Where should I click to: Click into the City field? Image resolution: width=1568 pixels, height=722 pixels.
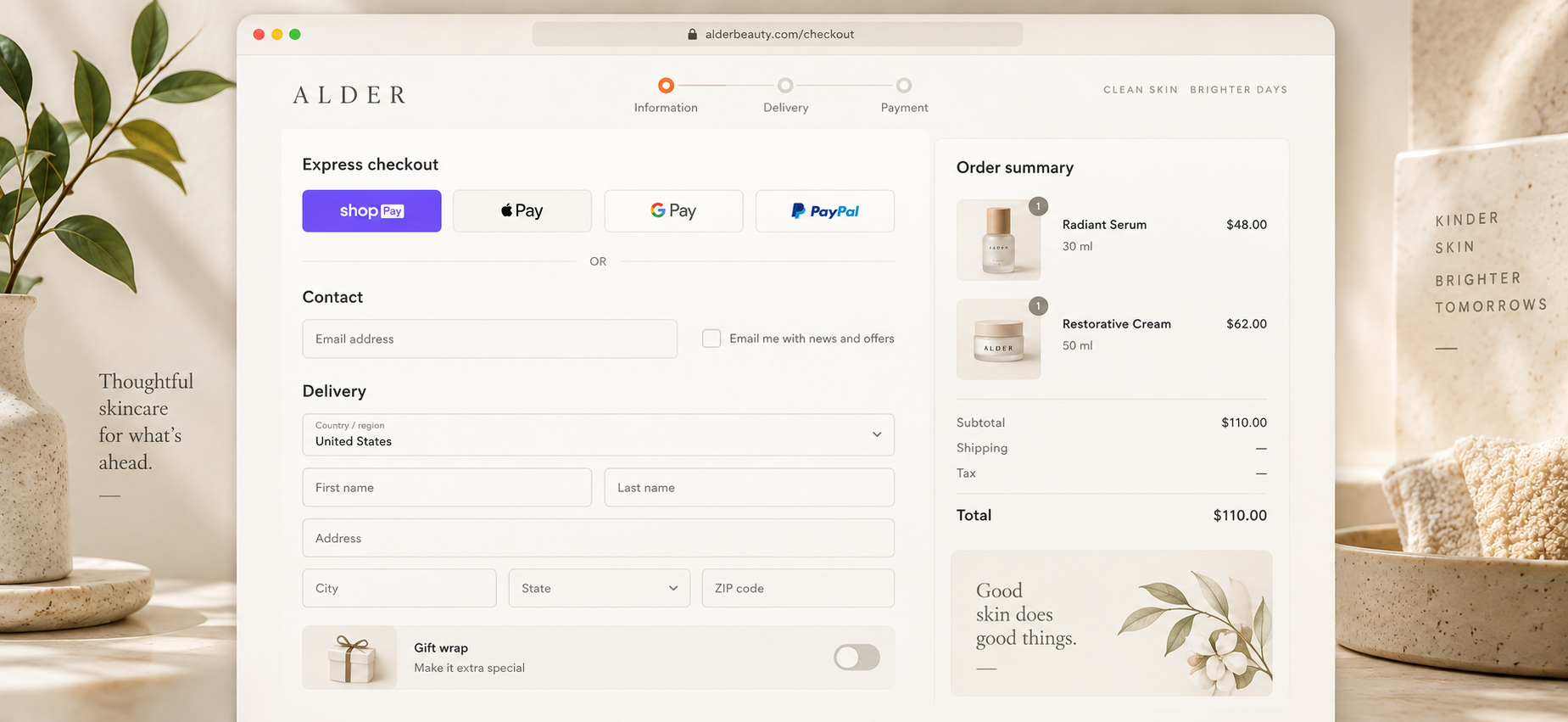coord(399,588)
